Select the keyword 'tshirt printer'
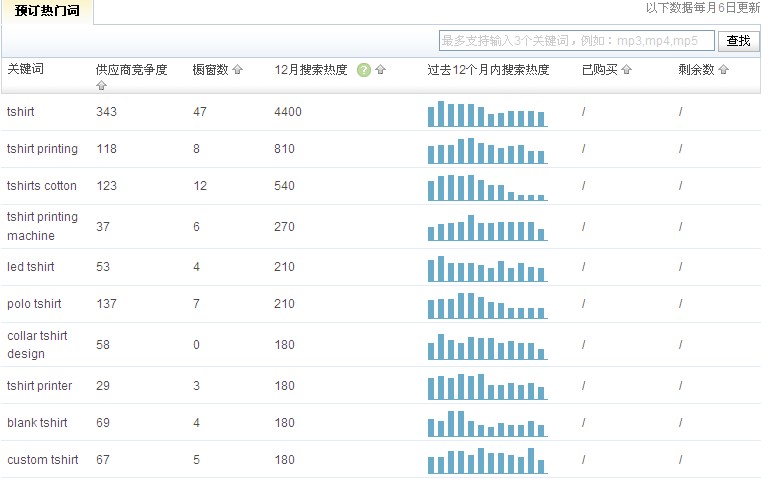 [39, 386]
